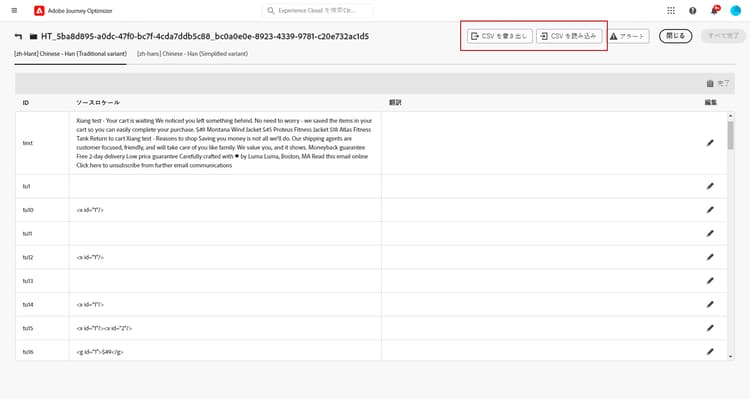Click the CSV export button

coord(500,36)
